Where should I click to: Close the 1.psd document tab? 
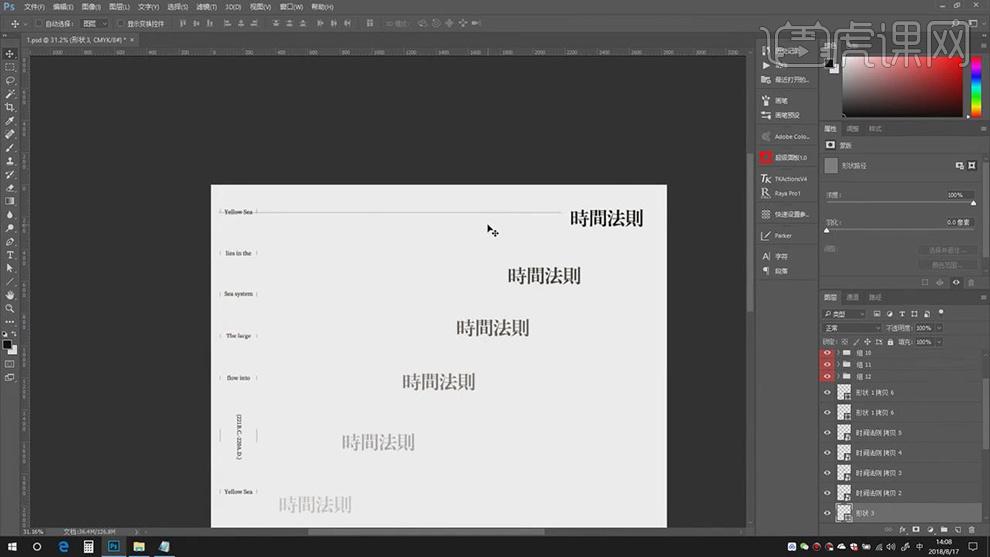point(132,40)
